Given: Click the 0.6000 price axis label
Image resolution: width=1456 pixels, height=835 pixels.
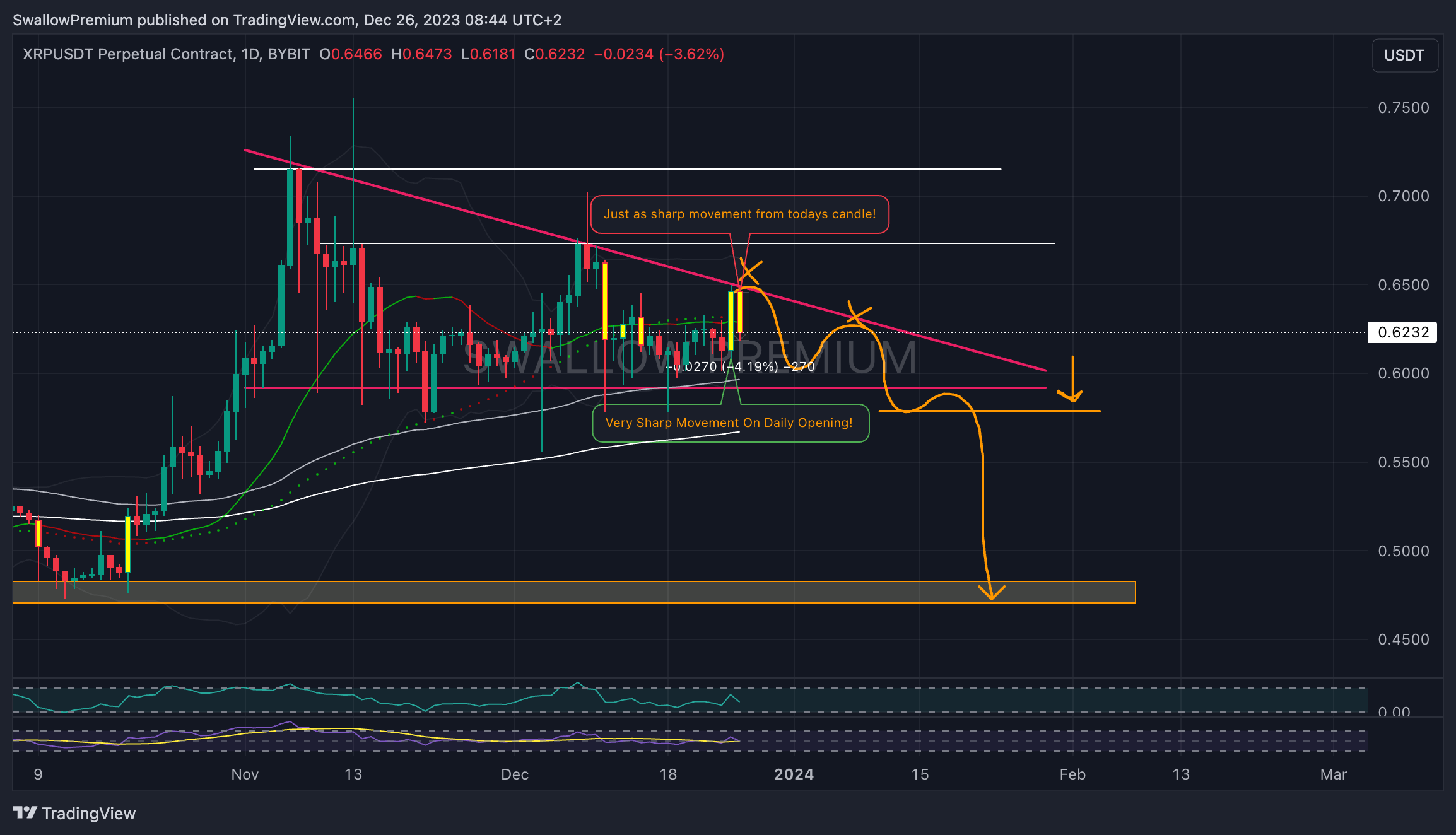Looking at the screenshot, I should 1403,373.
